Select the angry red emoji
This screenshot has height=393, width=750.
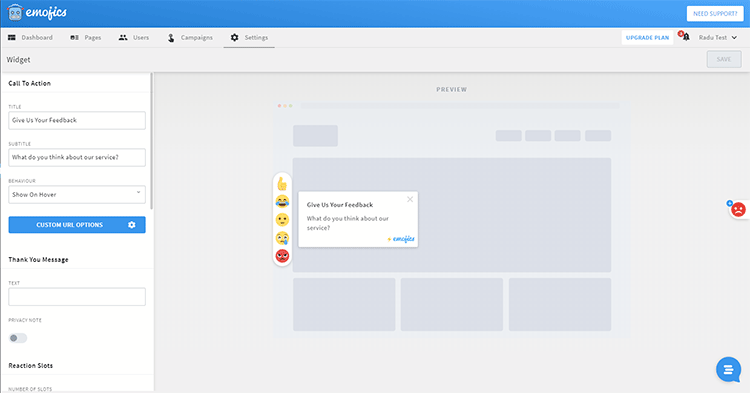click(282, 256)
